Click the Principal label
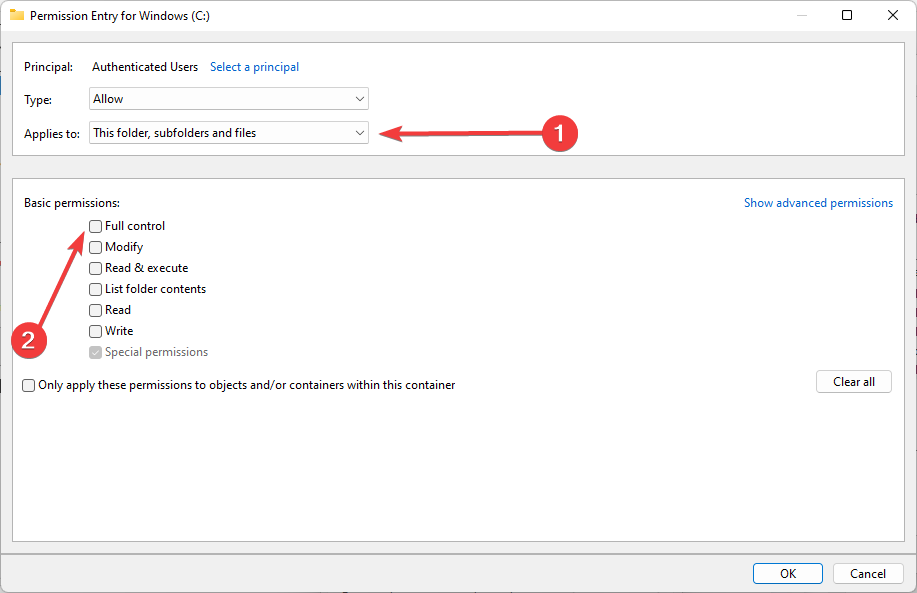Image resolution: width=917 pixels, height=593 pixels. pos(49,67)
